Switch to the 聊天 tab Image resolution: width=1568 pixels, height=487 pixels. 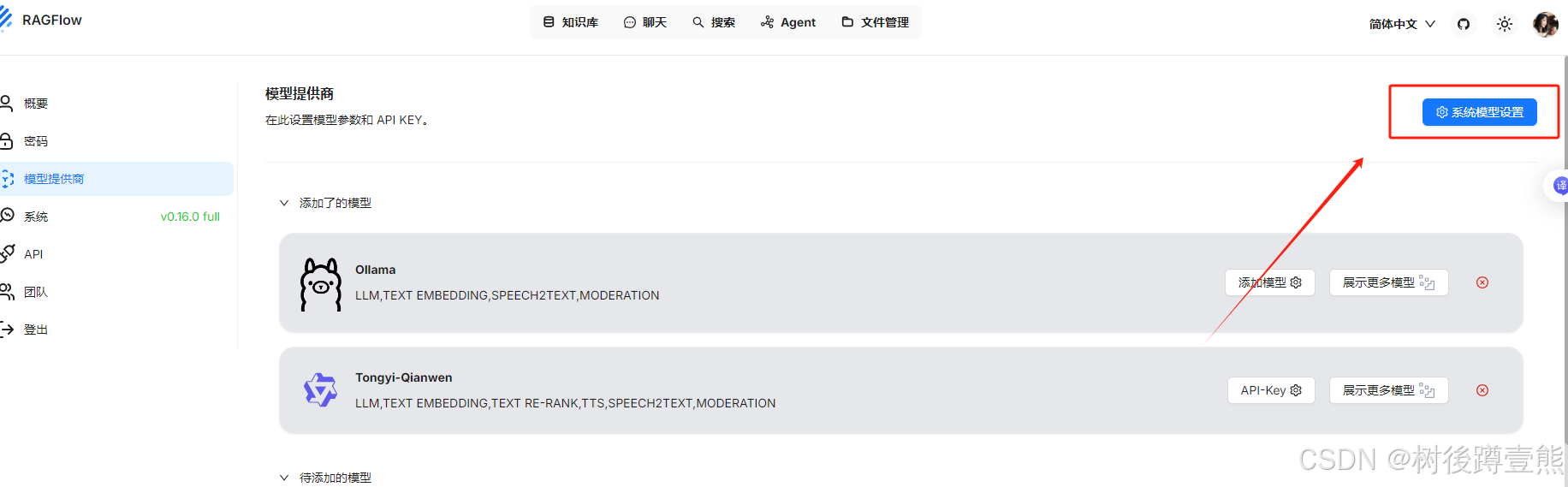[645, 22]
